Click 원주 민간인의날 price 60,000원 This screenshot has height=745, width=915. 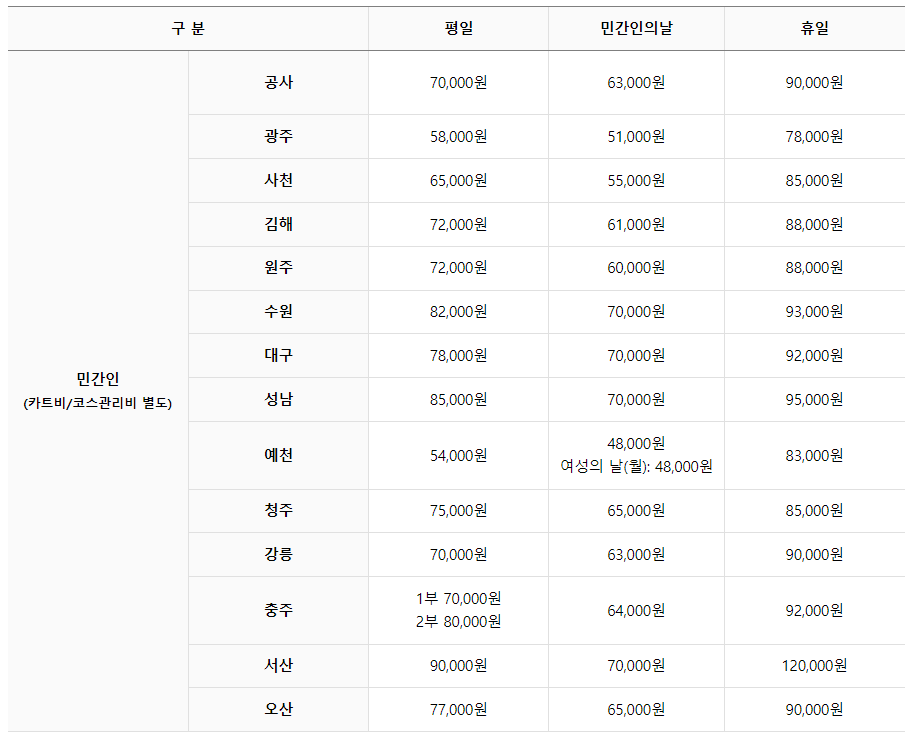click(636, 268)
